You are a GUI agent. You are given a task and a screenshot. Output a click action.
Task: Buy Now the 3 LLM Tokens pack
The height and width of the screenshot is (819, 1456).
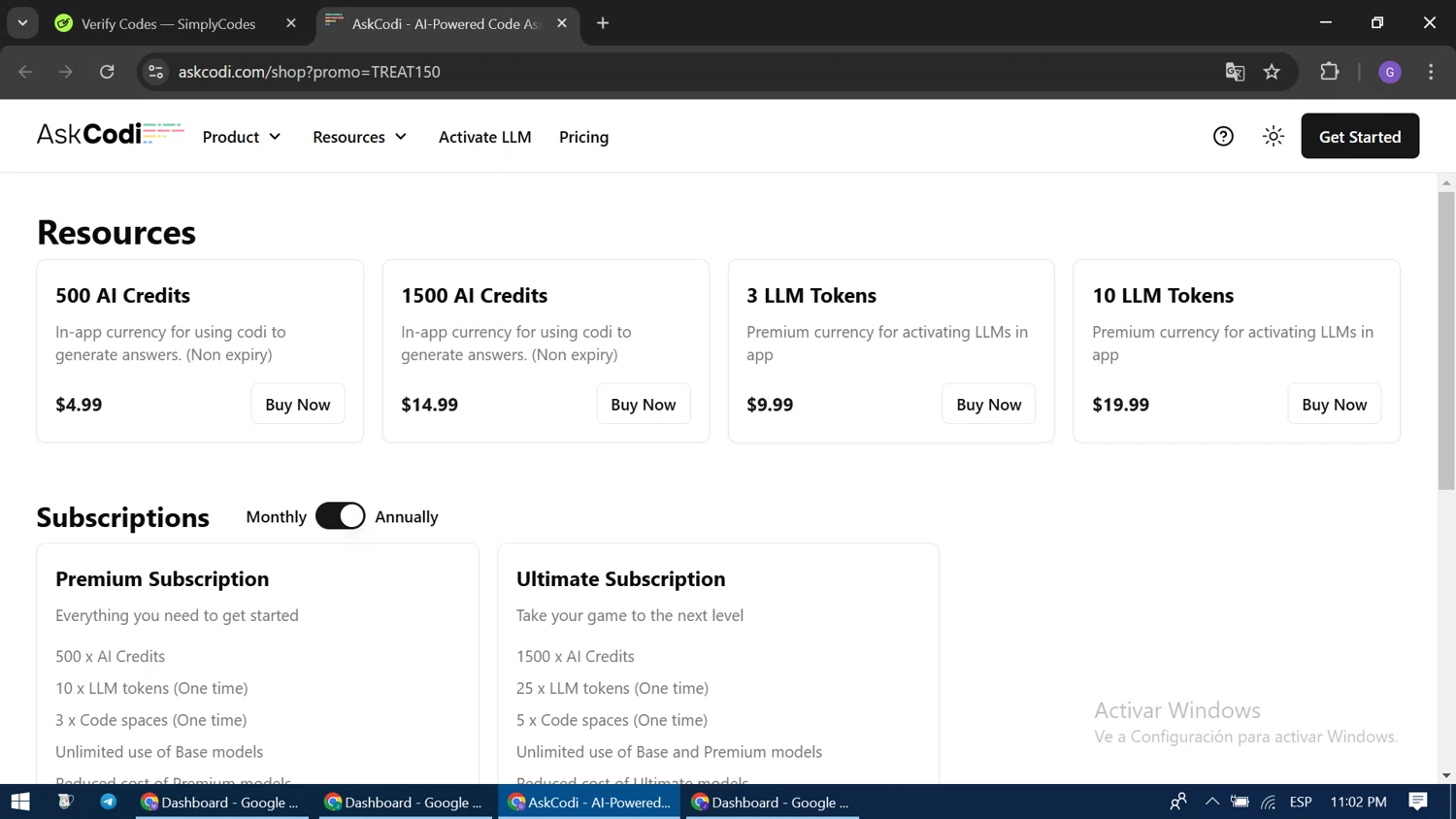pyautogui.click(x=989, y=405)
